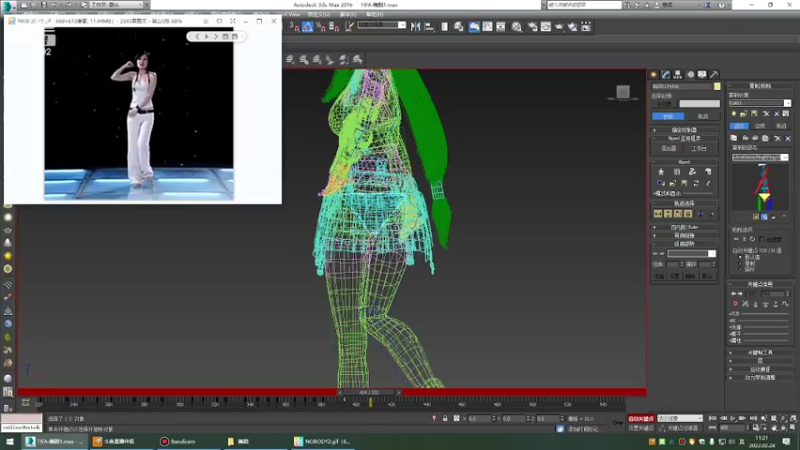Click the Mirror tool in main toolbar

(416, 27)
